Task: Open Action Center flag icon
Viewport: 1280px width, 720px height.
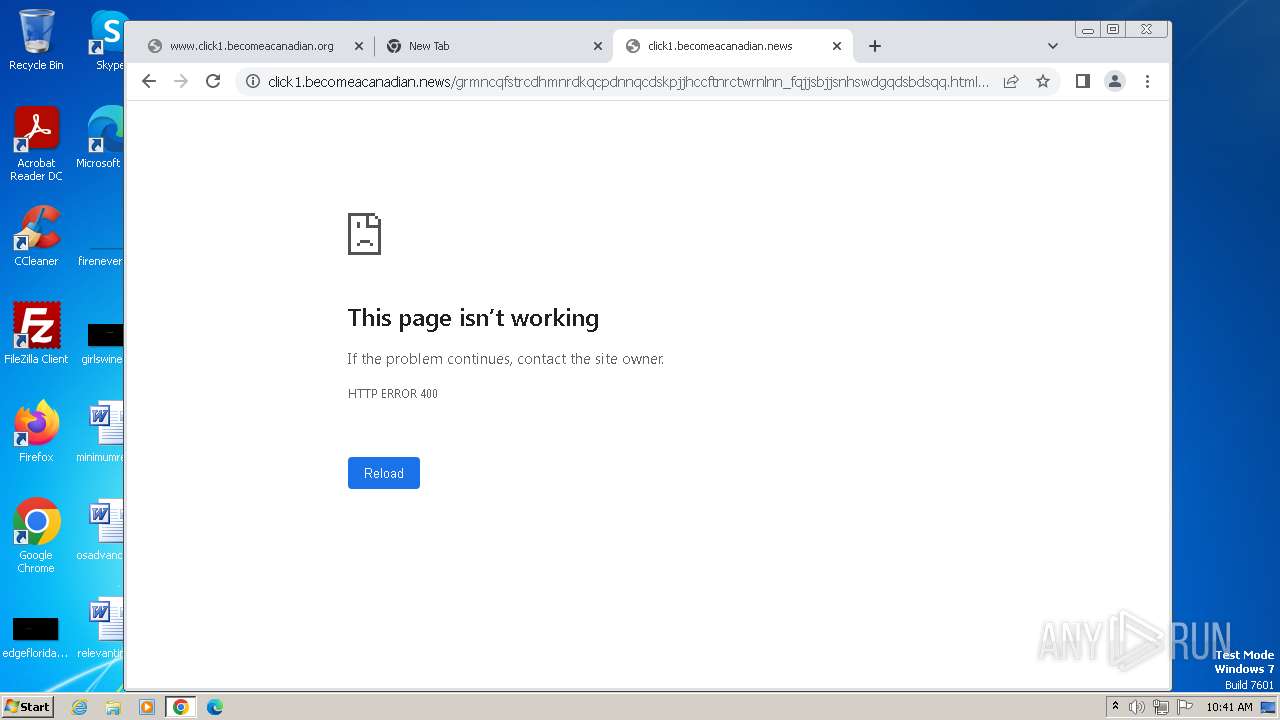Action: point(1185,707)
